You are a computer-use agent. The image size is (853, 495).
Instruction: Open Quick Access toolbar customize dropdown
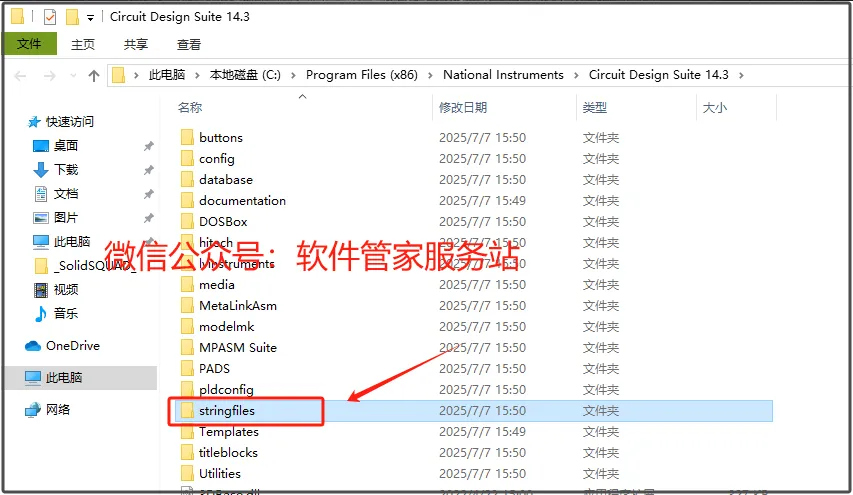coord(90,18)
